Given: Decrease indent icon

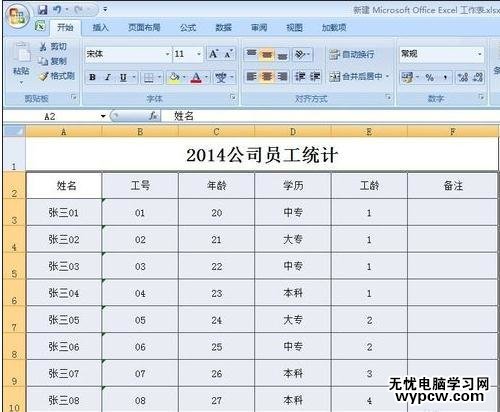Looking at the screenshot, I should 300,77.
